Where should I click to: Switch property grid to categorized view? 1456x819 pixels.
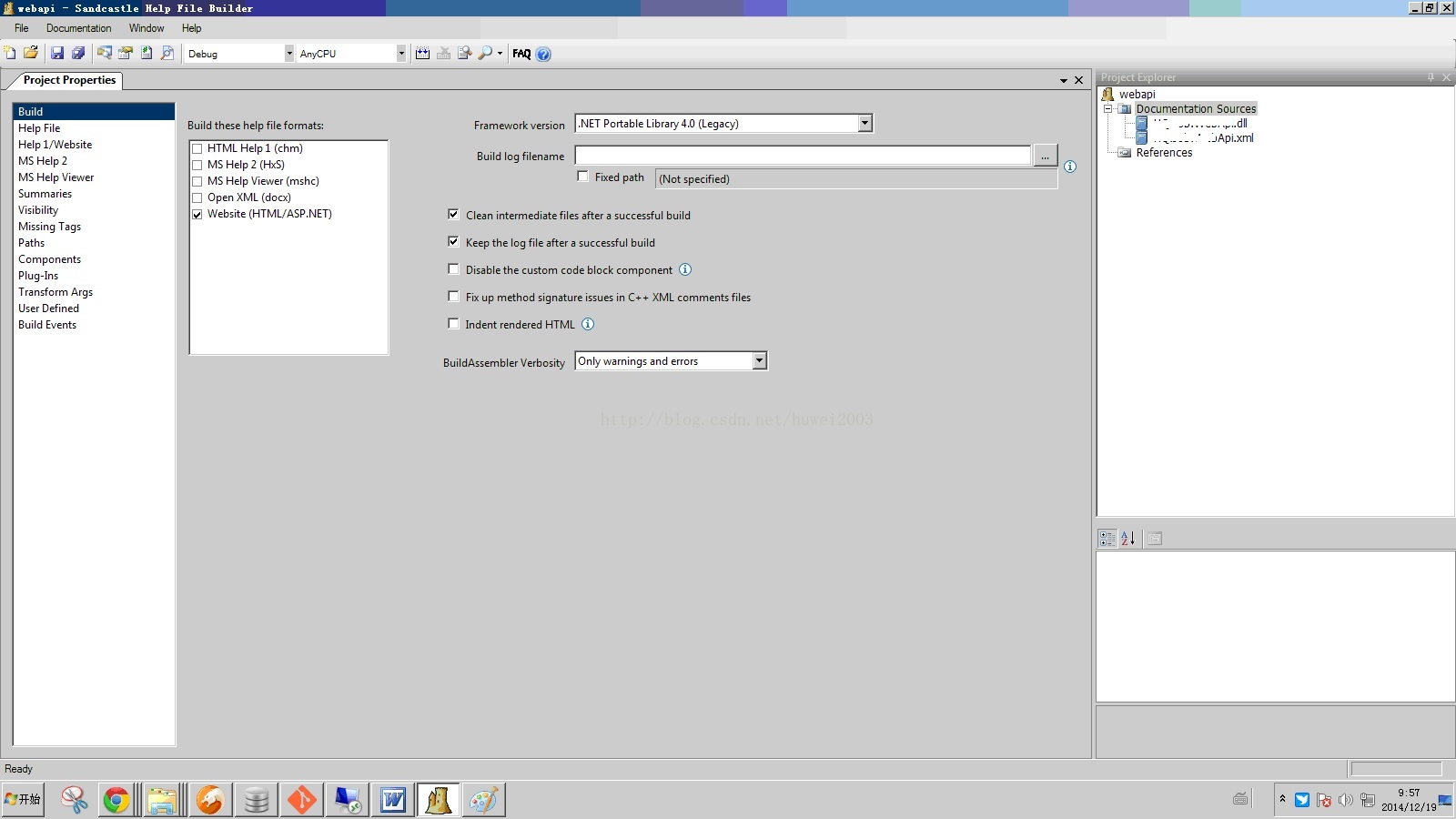coord(1107,539)
